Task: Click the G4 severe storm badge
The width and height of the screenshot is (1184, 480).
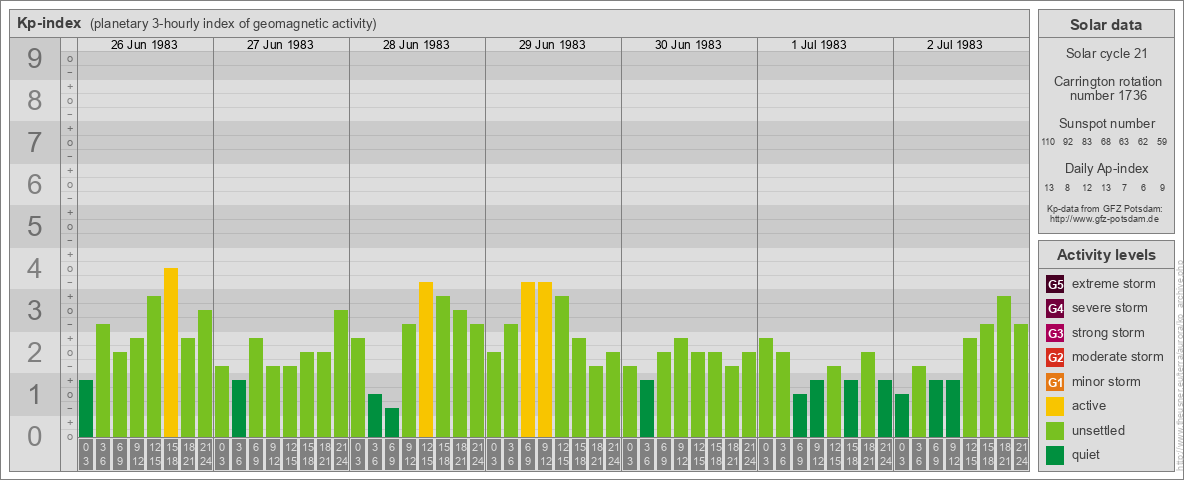Action: 1055,309
